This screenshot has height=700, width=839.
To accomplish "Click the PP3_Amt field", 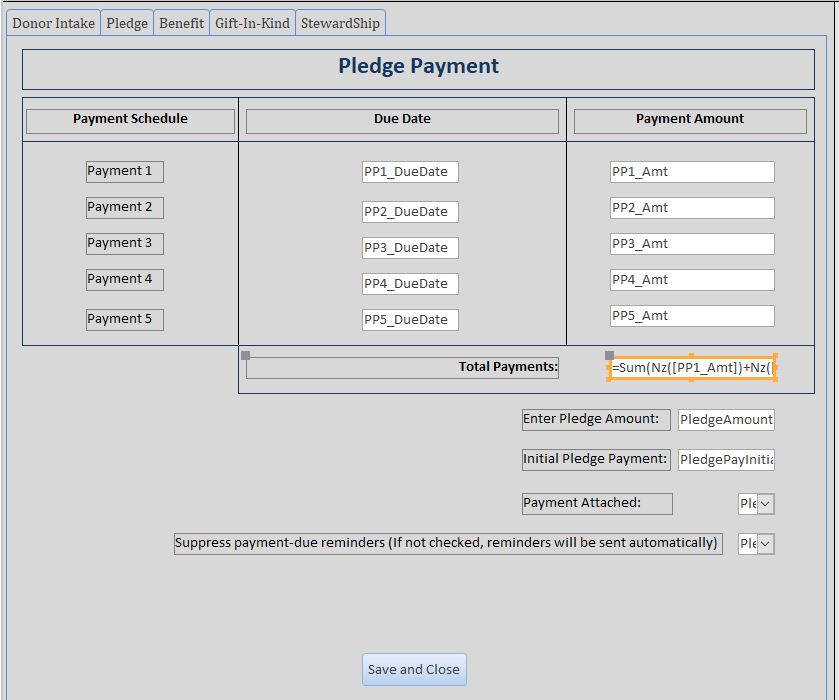I will coord(692,244).
